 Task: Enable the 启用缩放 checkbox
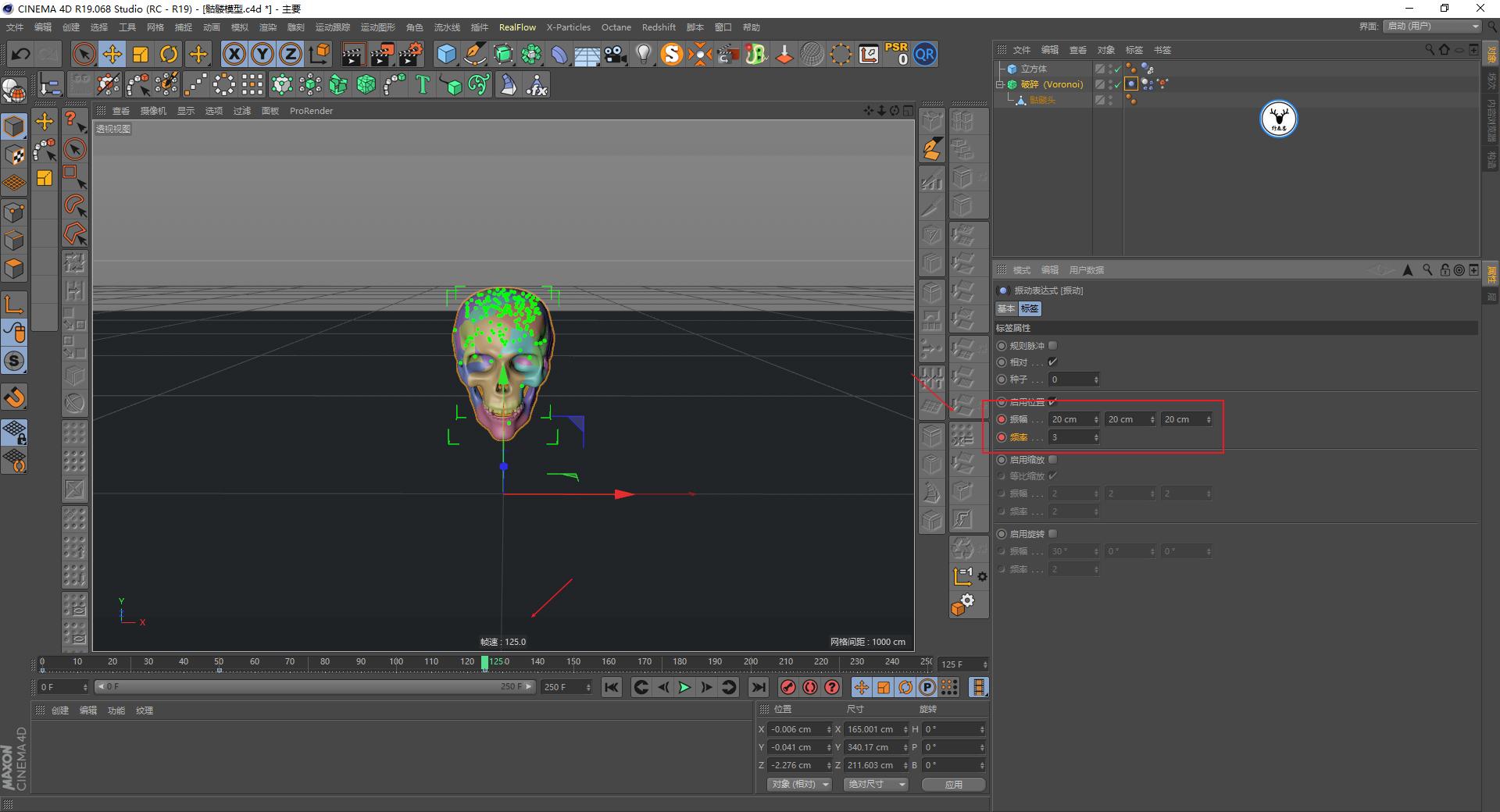pos(1052,459)
